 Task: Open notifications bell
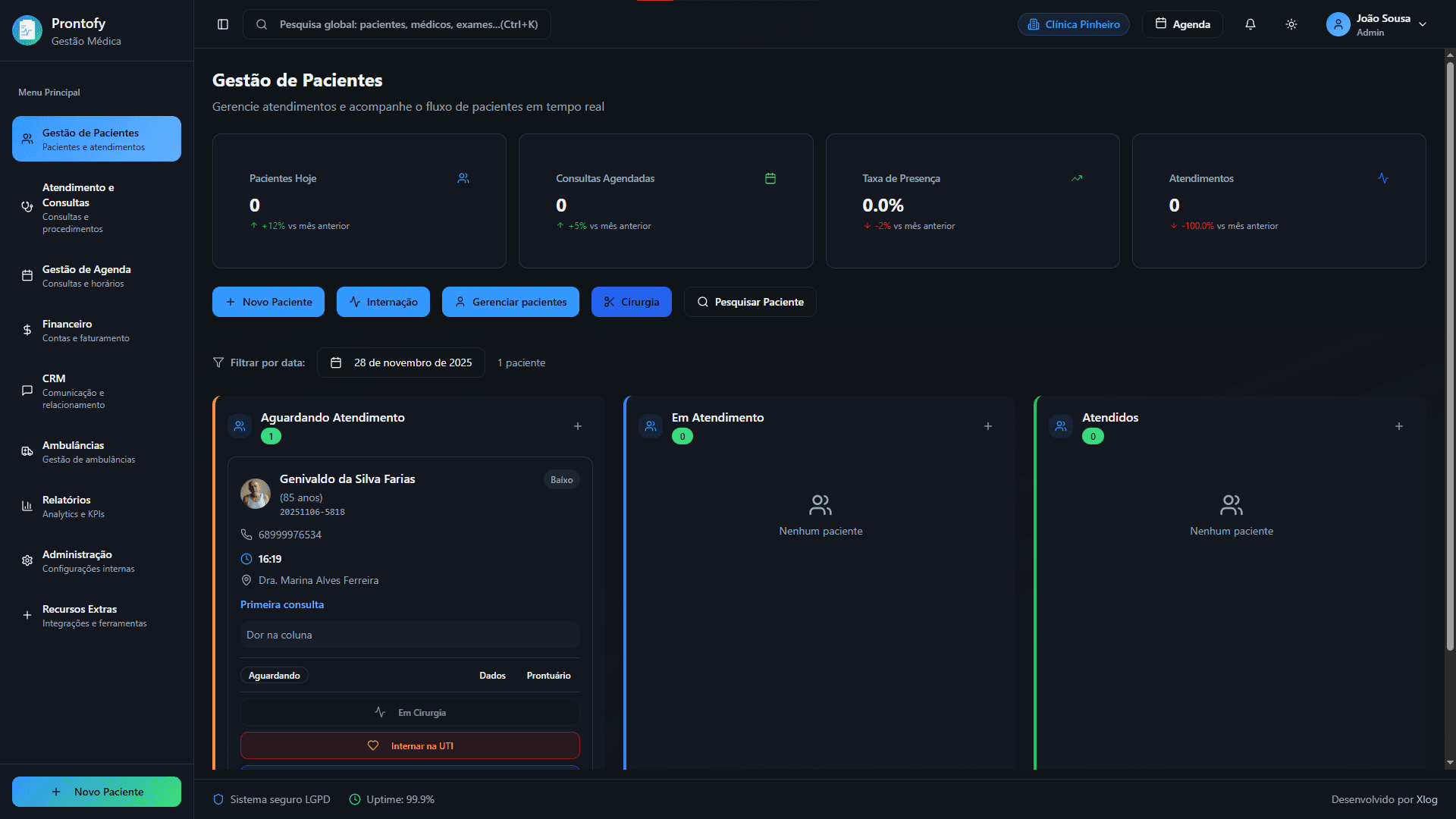click(x=1250, y=24)
